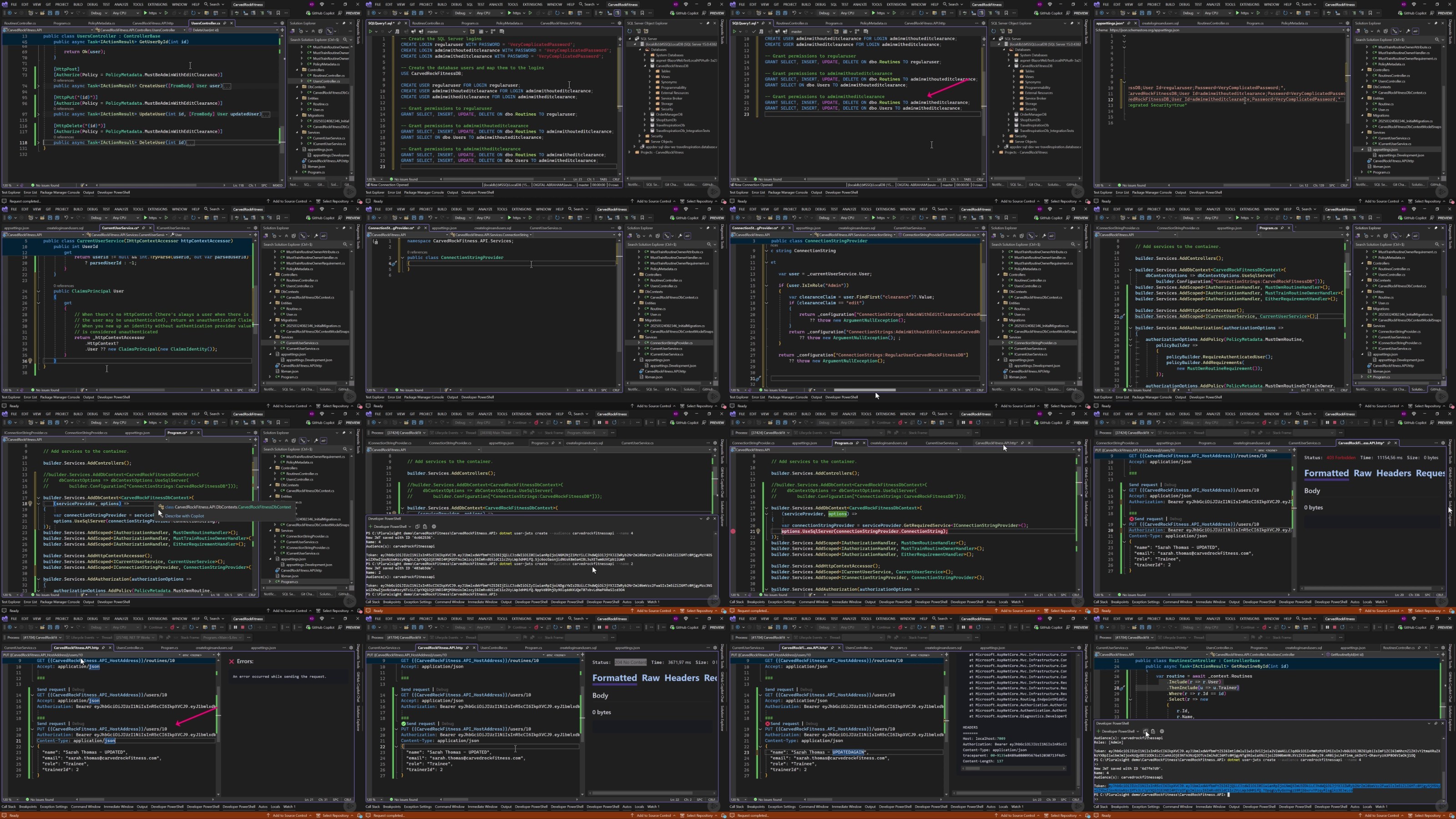
Task: Copy icon in RoutinesController window's Developer PowerShell toolbar
Action: 1145,731
